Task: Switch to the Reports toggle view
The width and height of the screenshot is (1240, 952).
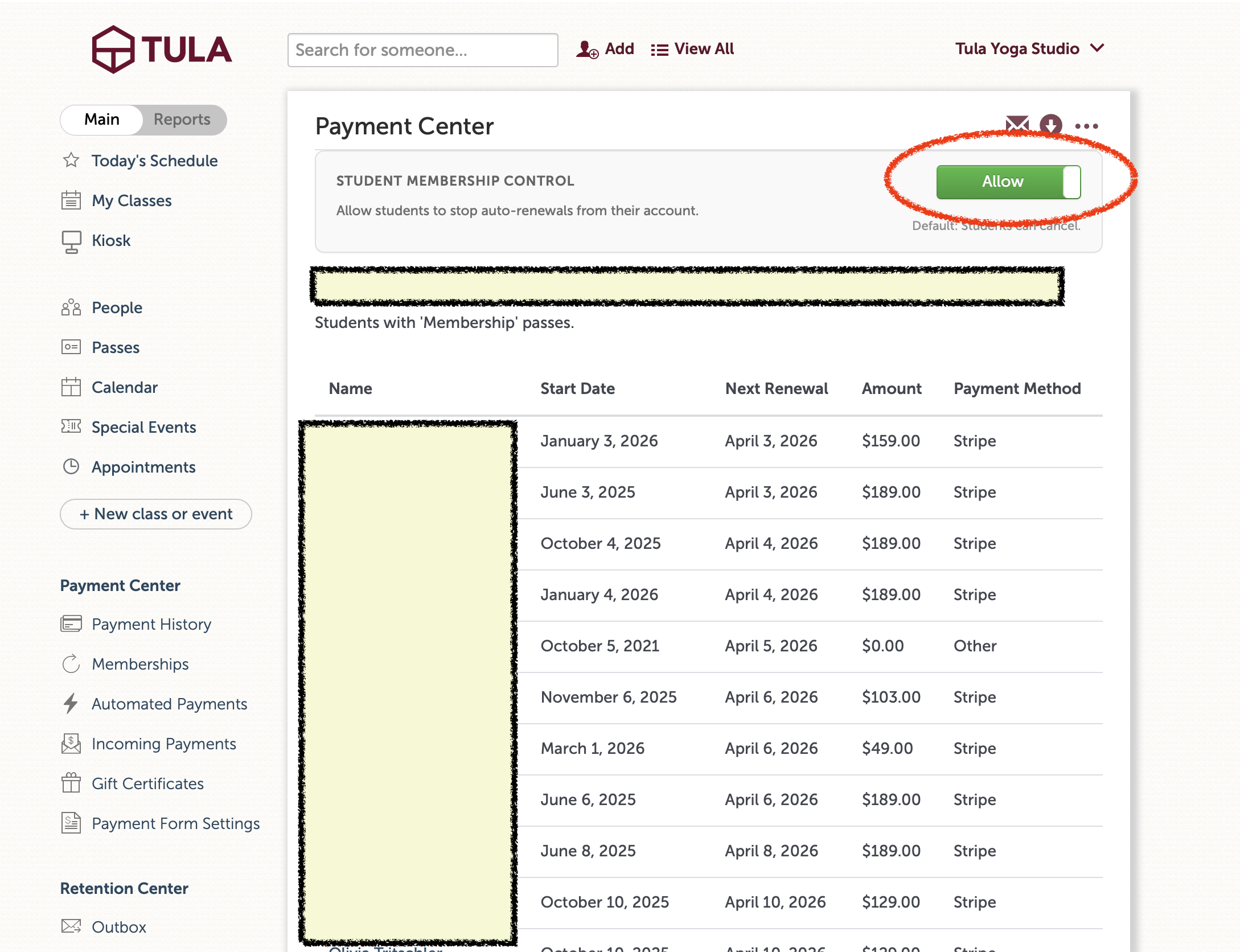Action: [182, 120]
